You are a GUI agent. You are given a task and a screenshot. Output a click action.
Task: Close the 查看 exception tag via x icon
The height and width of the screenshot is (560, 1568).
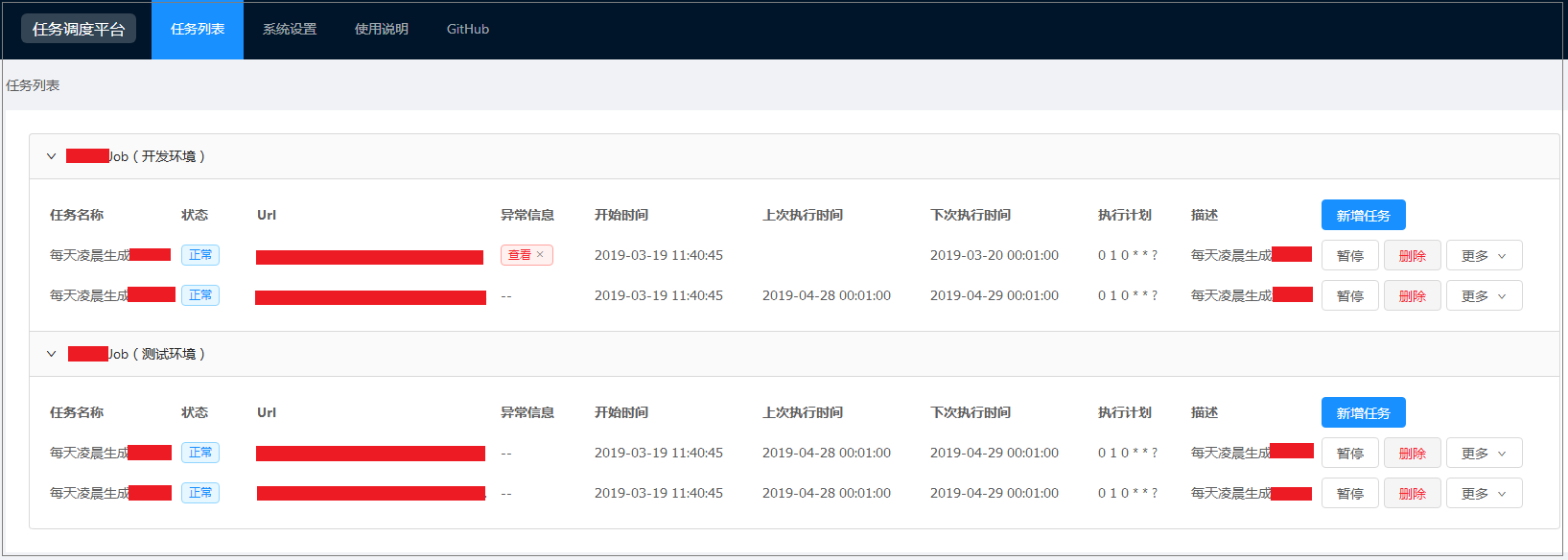pyautogui.click(x=540, y=255)
